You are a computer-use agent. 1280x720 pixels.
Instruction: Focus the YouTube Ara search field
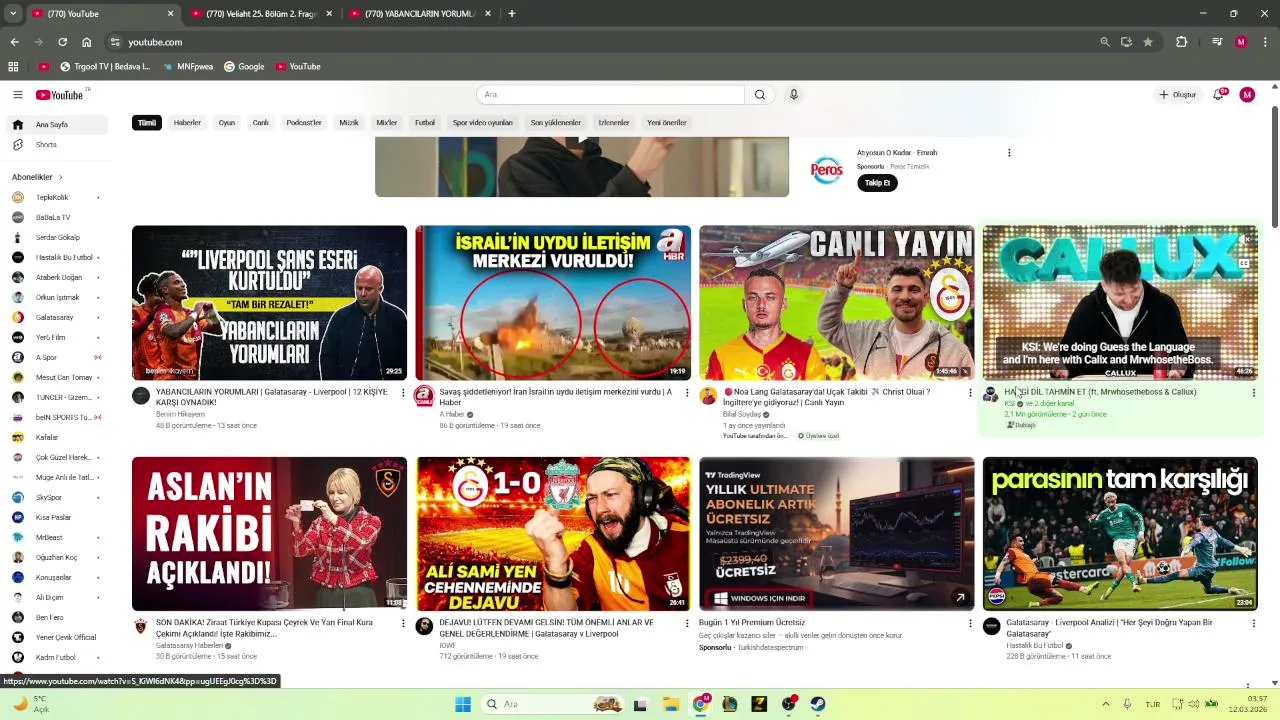611,95
